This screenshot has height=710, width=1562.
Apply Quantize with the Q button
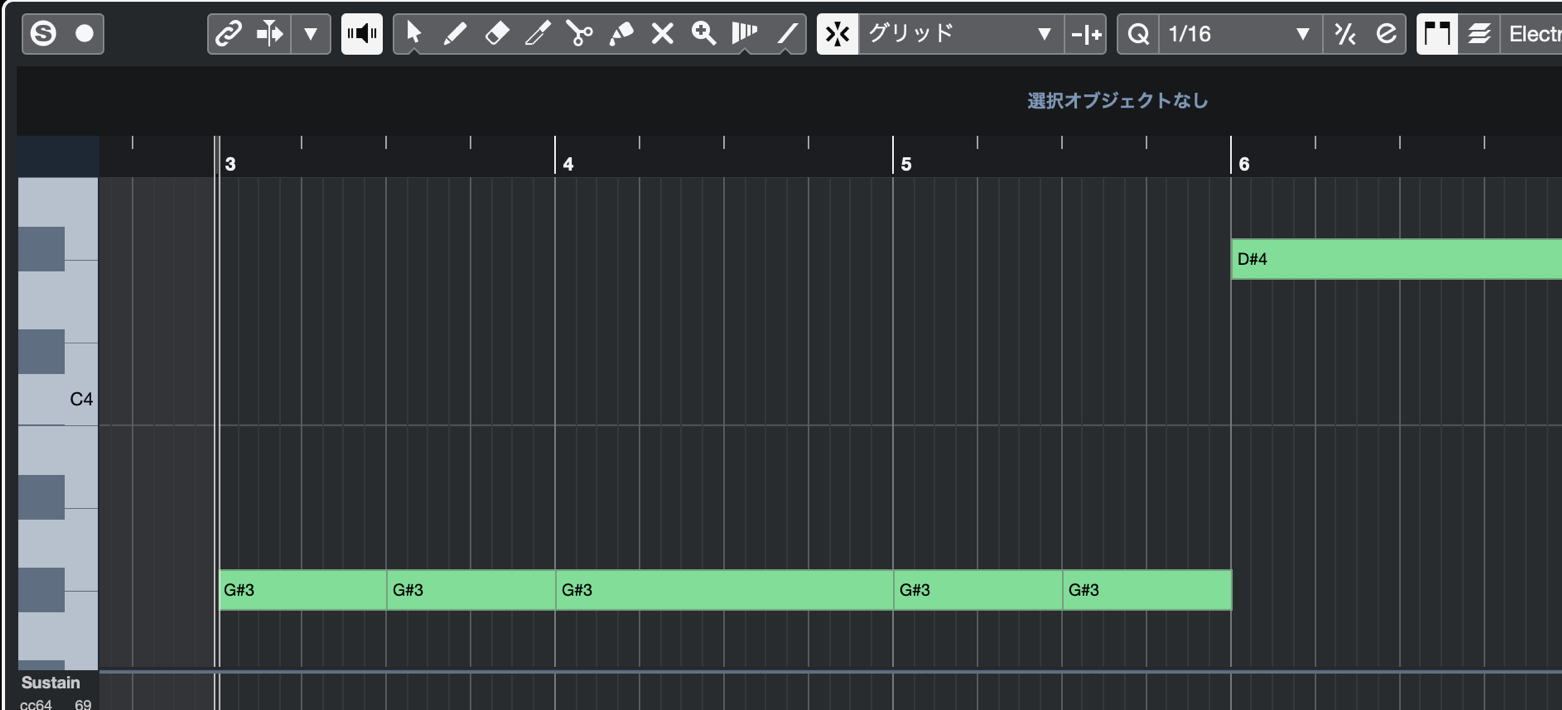click(1138, 34)
